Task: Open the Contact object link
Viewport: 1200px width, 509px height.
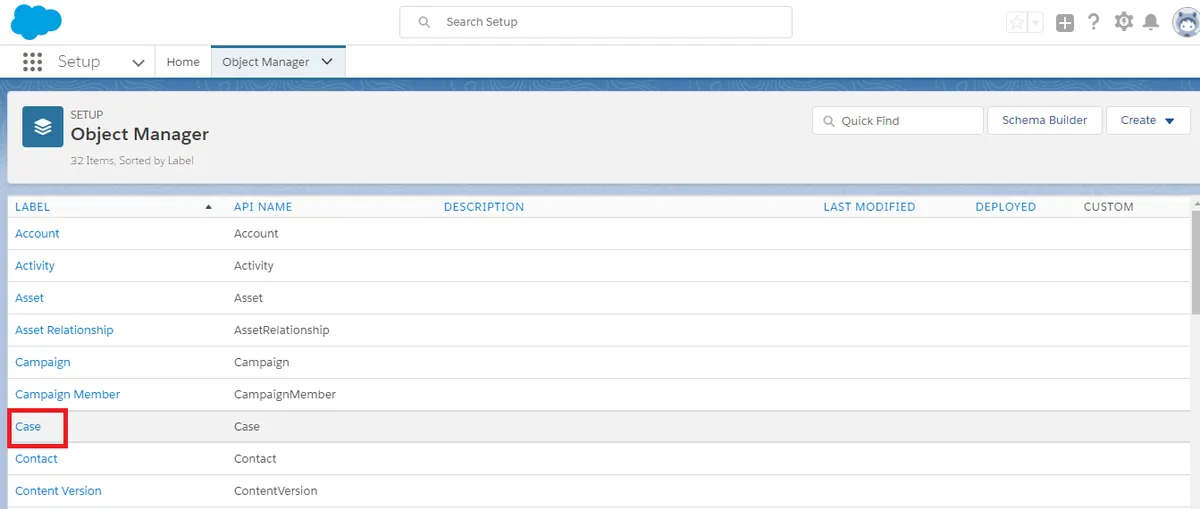Action: 36,459
